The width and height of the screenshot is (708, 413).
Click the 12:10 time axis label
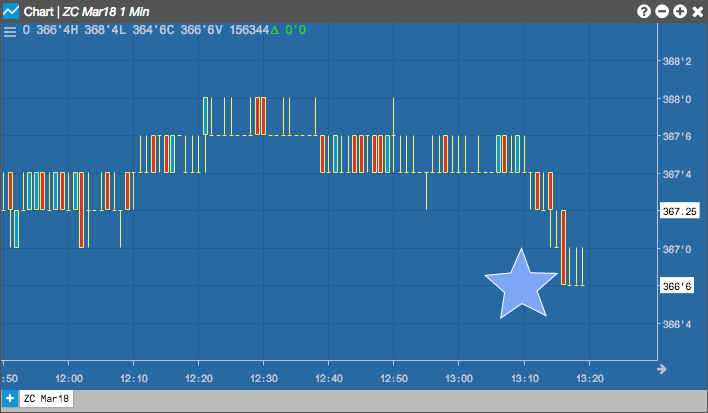click(x=134, y=378)
